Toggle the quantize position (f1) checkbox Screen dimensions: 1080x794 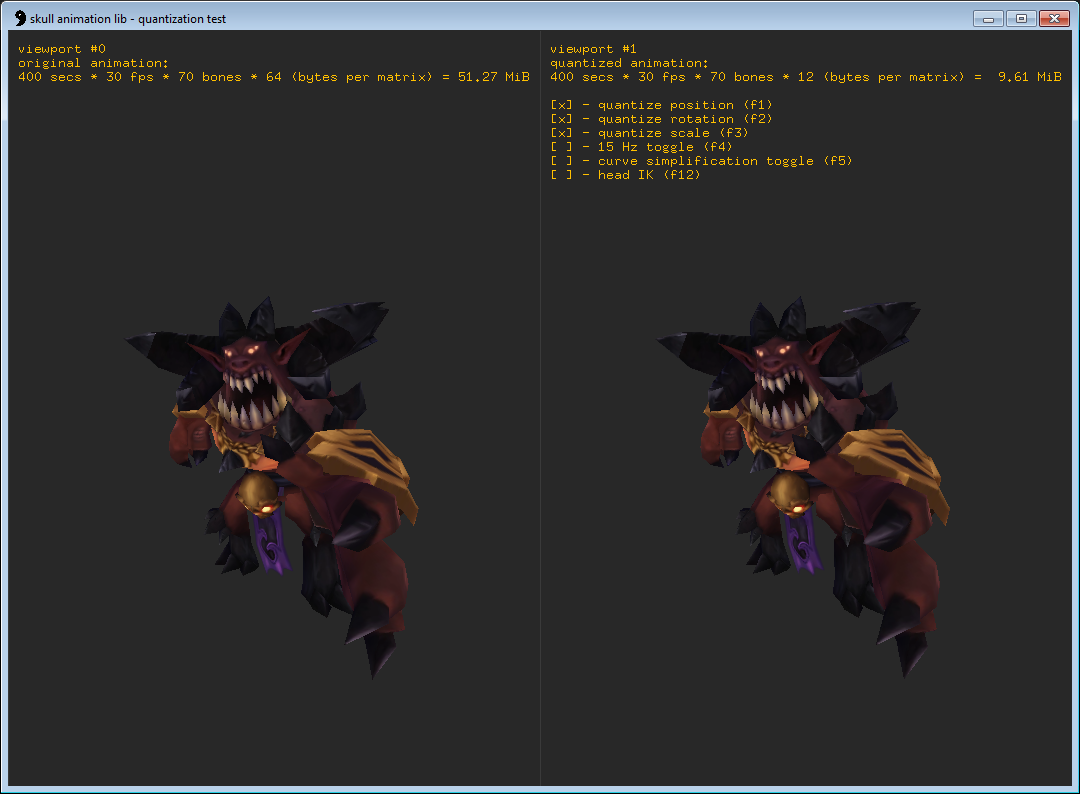click(561, 105)
